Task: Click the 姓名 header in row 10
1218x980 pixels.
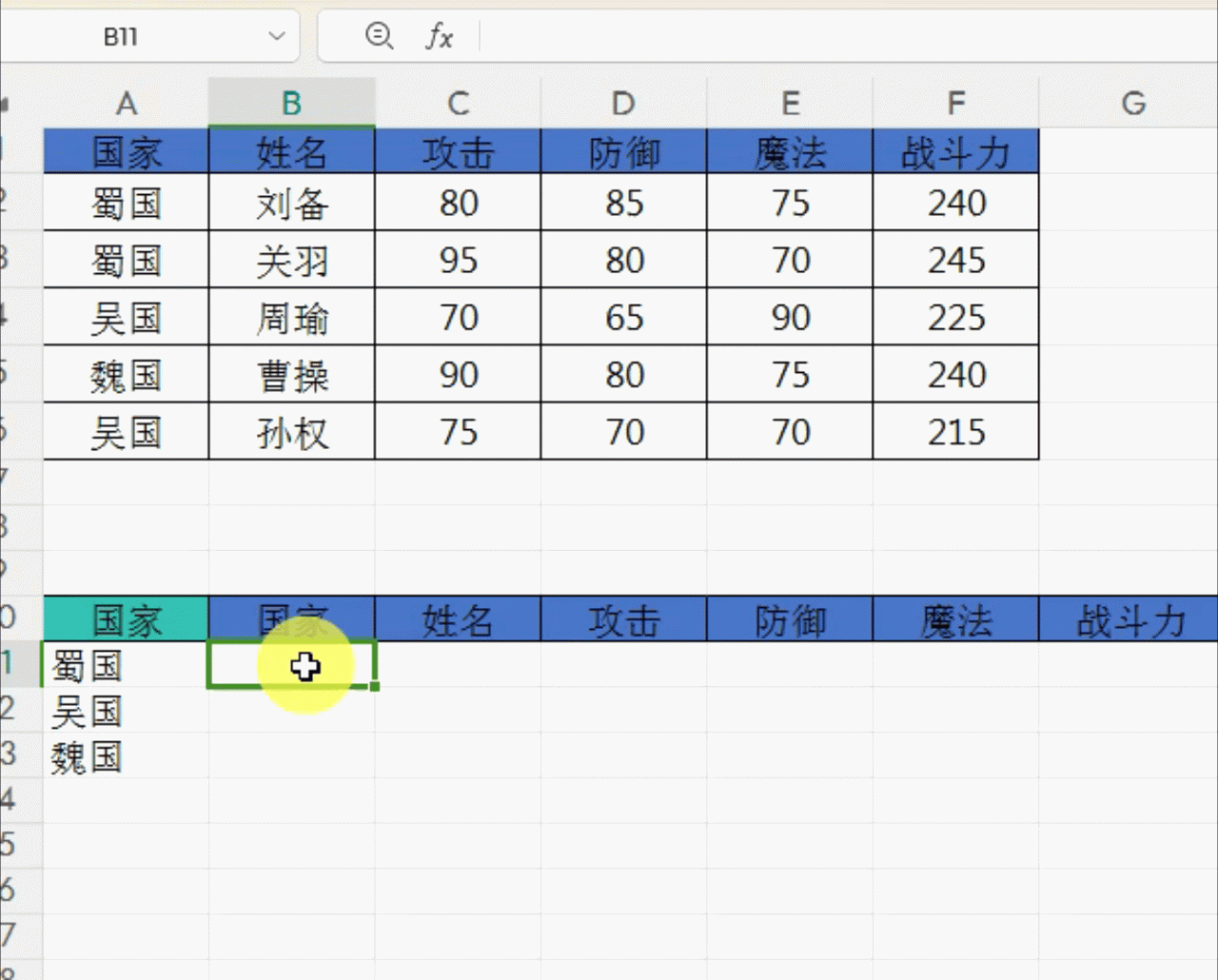Action: pyautogui.click(x=458, y=619)
